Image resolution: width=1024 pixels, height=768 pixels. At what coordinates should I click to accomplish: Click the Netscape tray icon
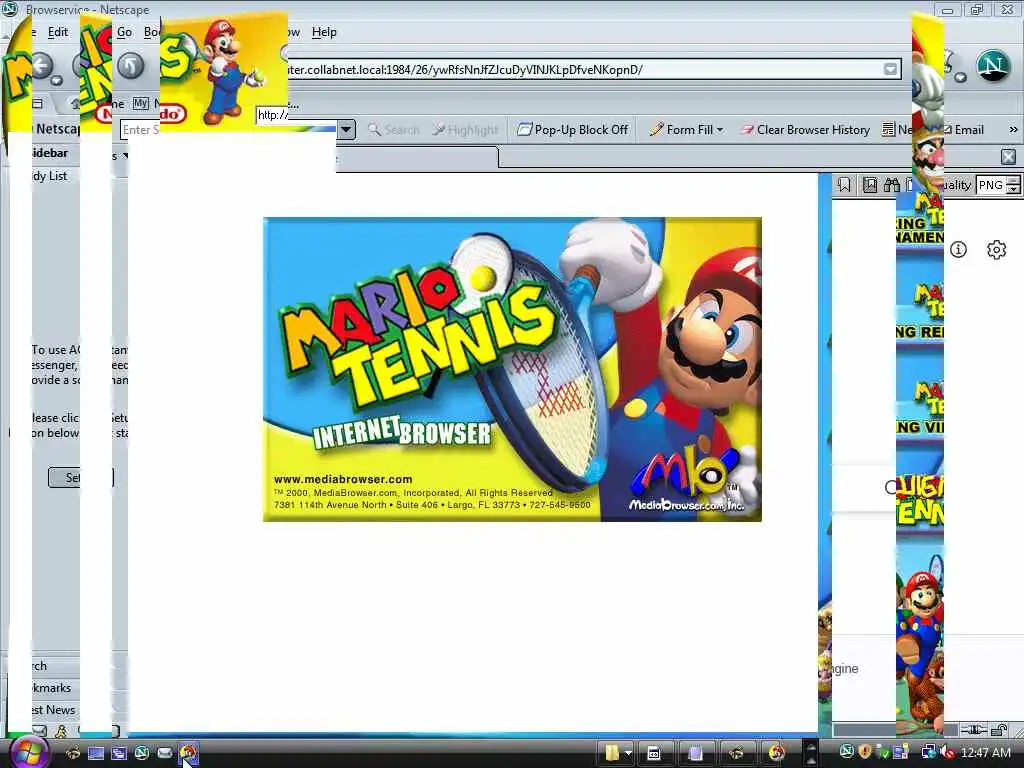846,752
